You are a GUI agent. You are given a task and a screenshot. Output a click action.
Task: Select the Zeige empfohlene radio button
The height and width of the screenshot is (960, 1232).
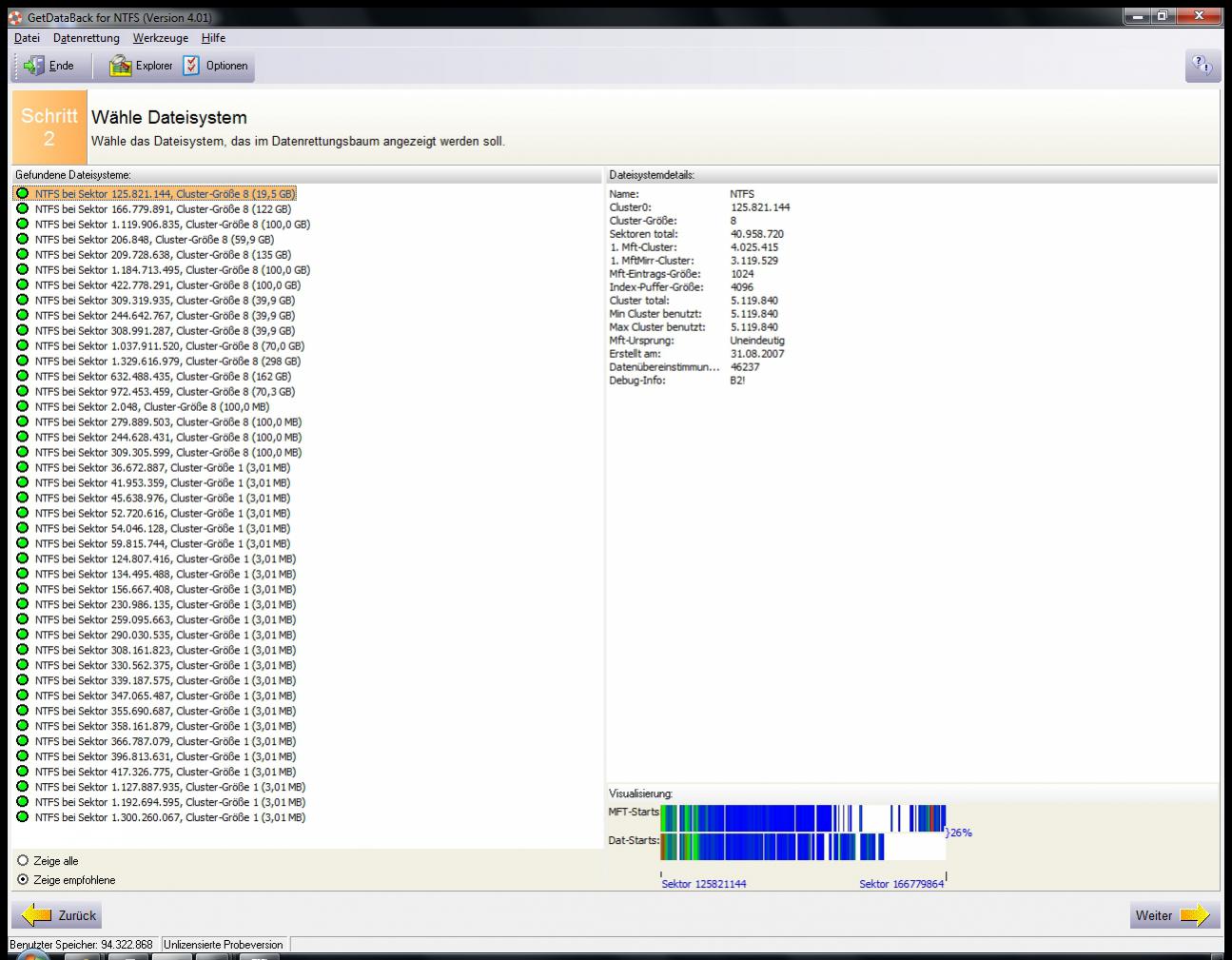(x=66, y=880)
